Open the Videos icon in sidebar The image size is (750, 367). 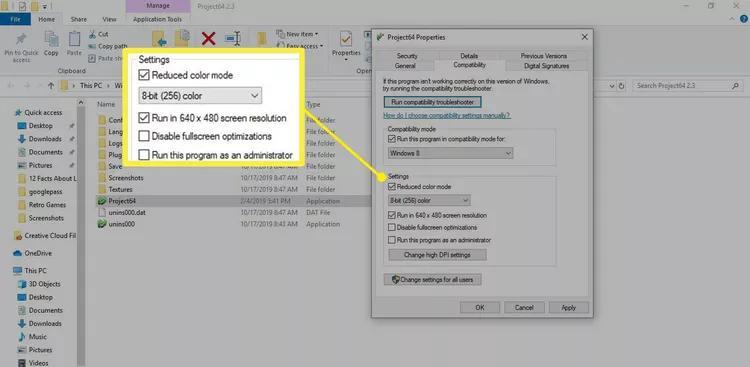tap(22, 363)
